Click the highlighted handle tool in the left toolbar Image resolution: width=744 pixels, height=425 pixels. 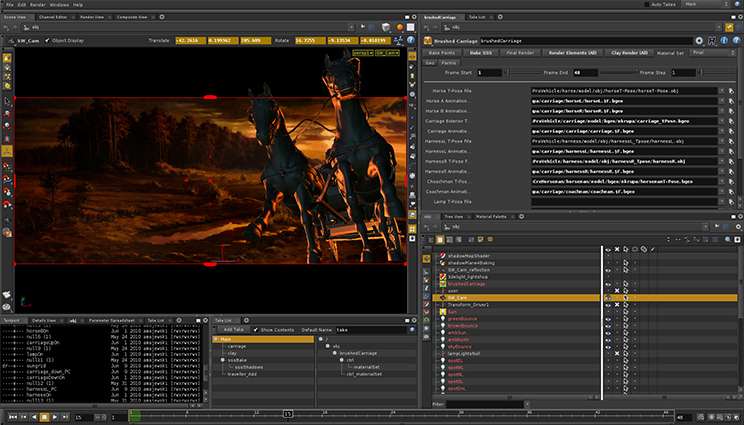tap(7, 151)
